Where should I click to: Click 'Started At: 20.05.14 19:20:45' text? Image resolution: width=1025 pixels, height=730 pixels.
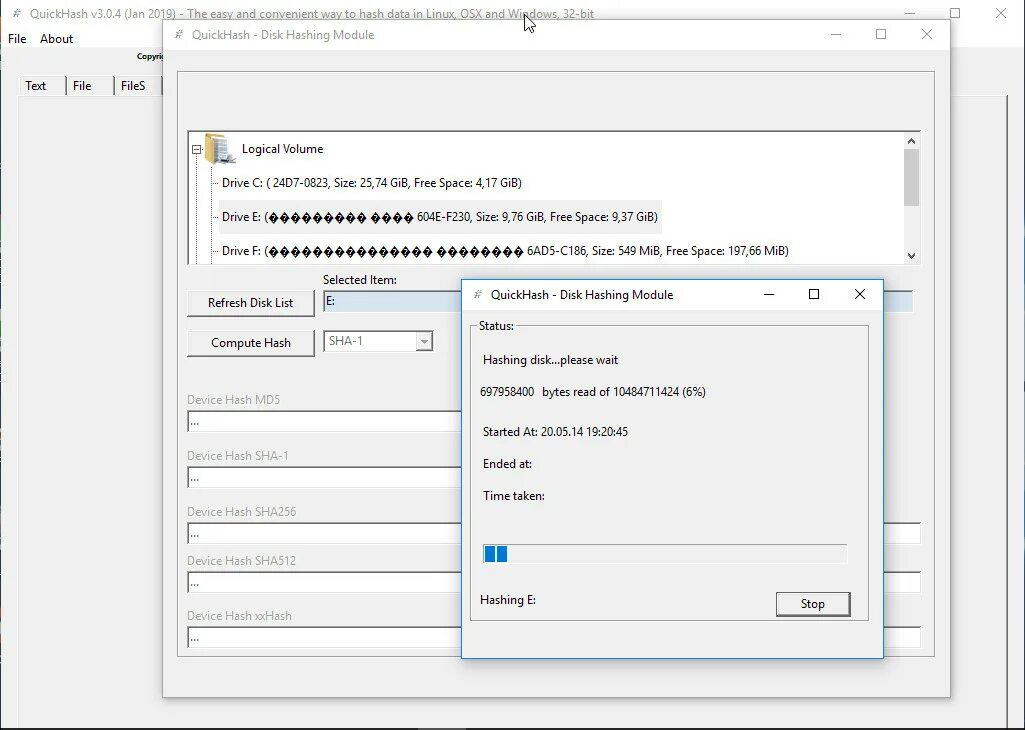[x=555, y=432]
